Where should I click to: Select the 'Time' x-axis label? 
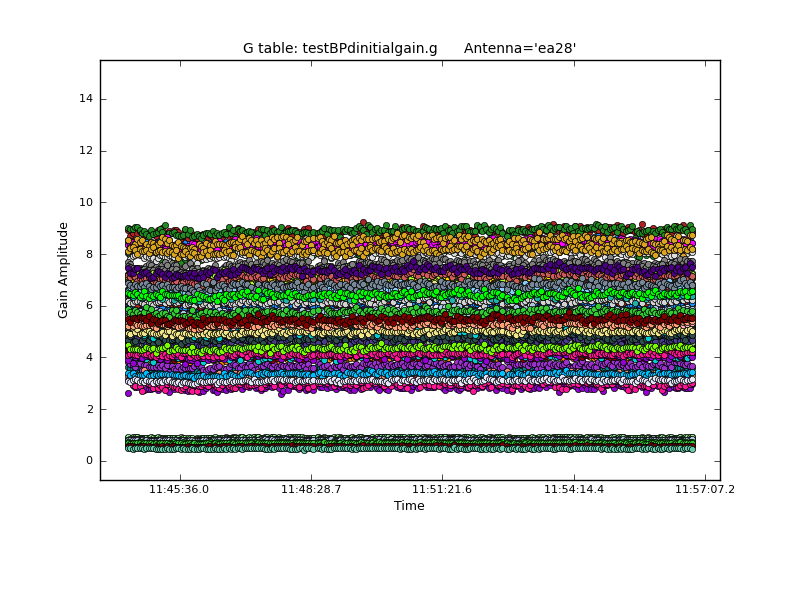pos(409,506)
